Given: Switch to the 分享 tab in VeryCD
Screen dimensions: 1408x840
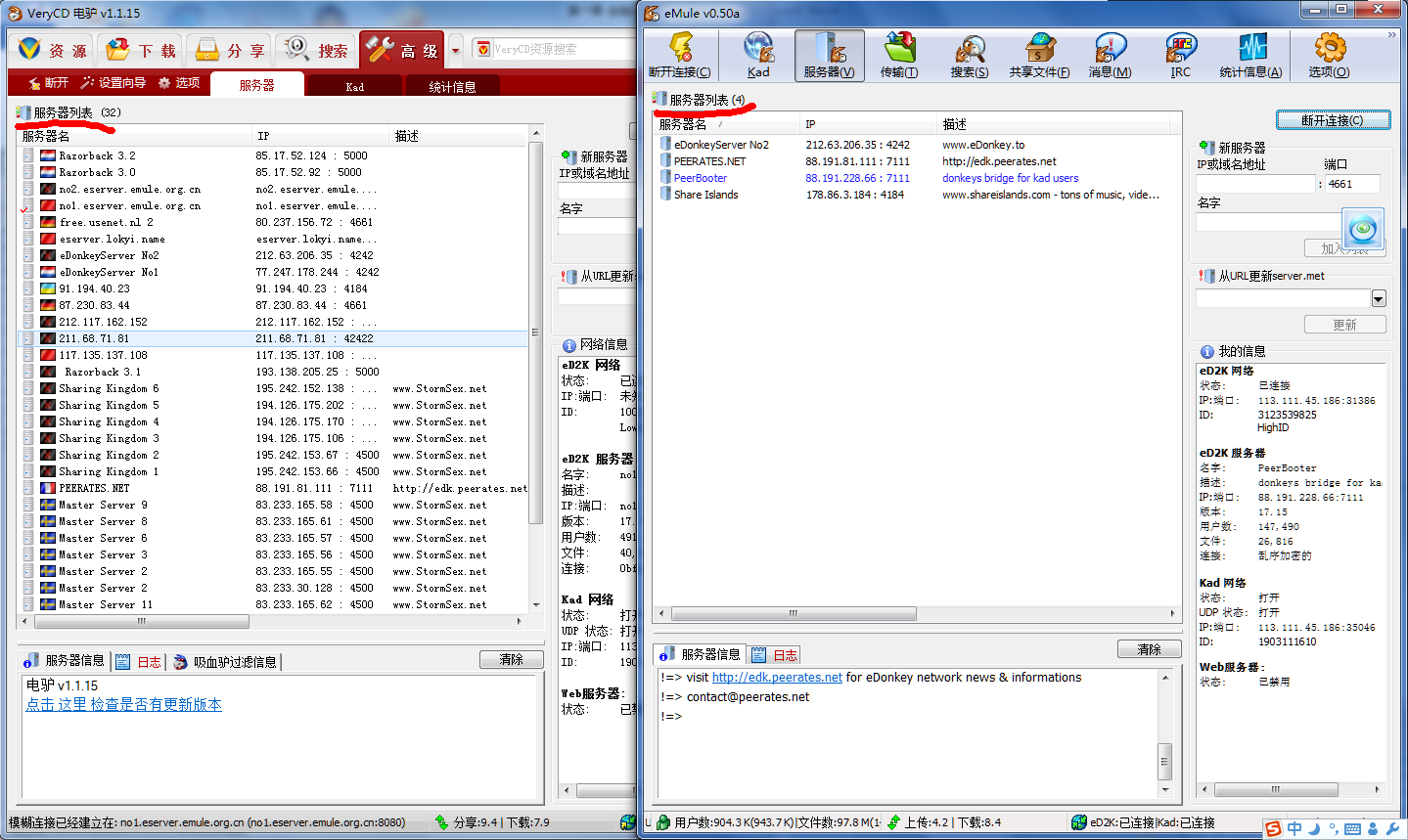Looking at the screenshot, I should [230, 50].
